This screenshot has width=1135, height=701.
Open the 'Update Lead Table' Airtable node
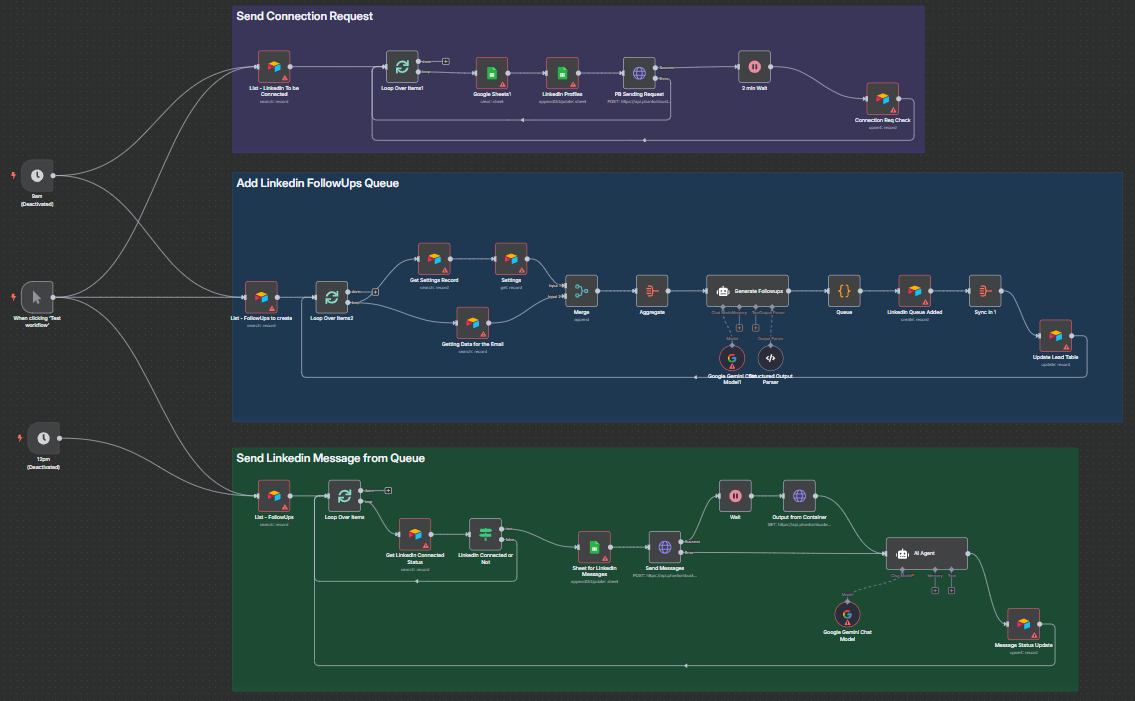tap(1055, 336)
